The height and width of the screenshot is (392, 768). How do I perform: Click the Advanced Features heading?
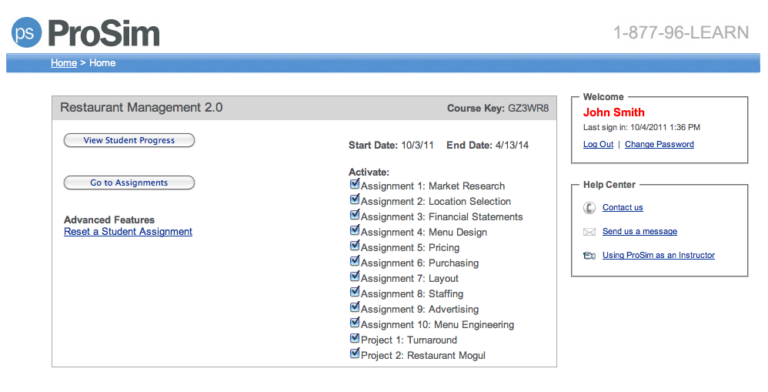pos(109,220)
